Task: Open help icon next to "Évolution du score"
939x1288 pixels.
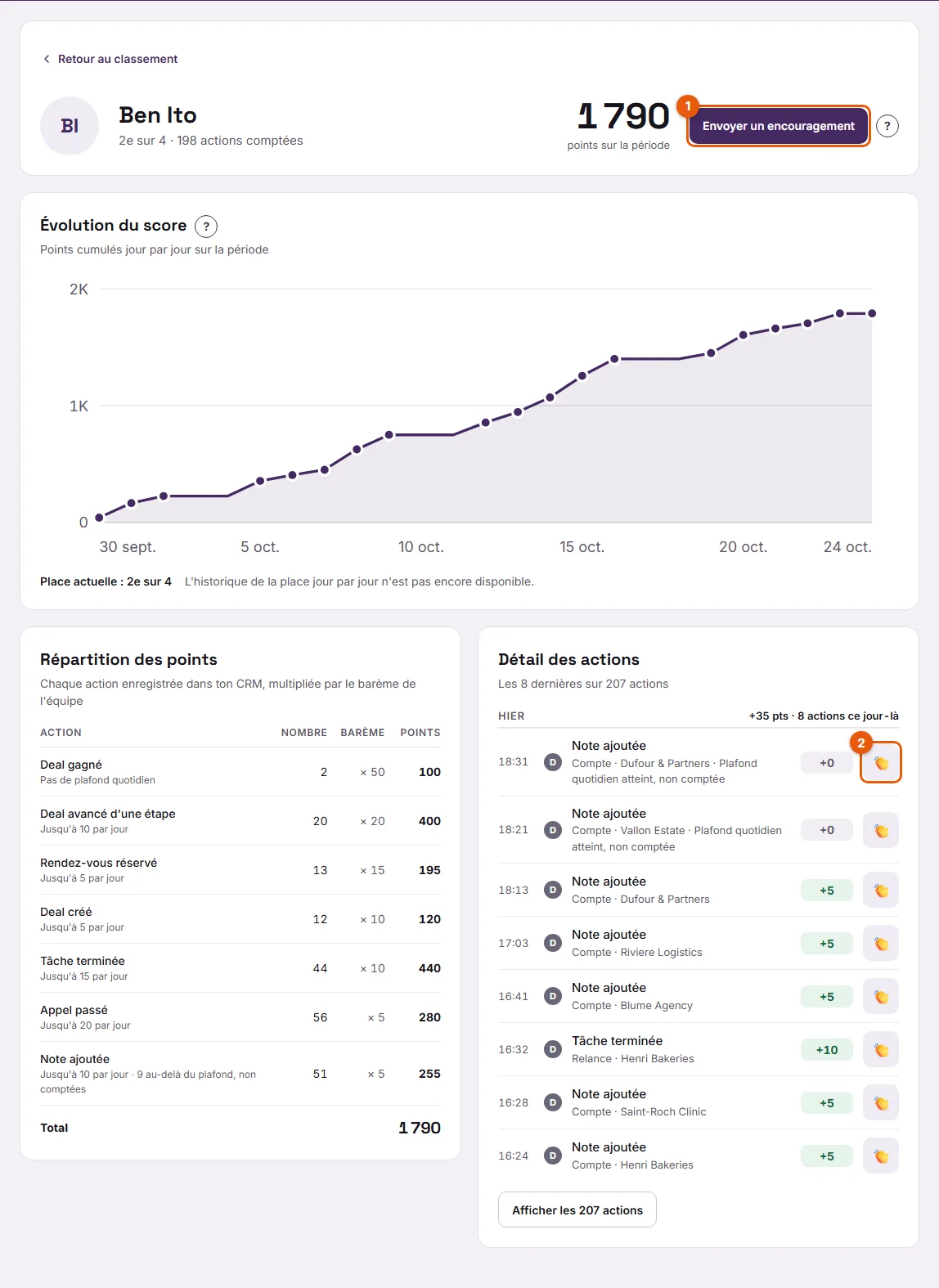Action: pos(206,227)
